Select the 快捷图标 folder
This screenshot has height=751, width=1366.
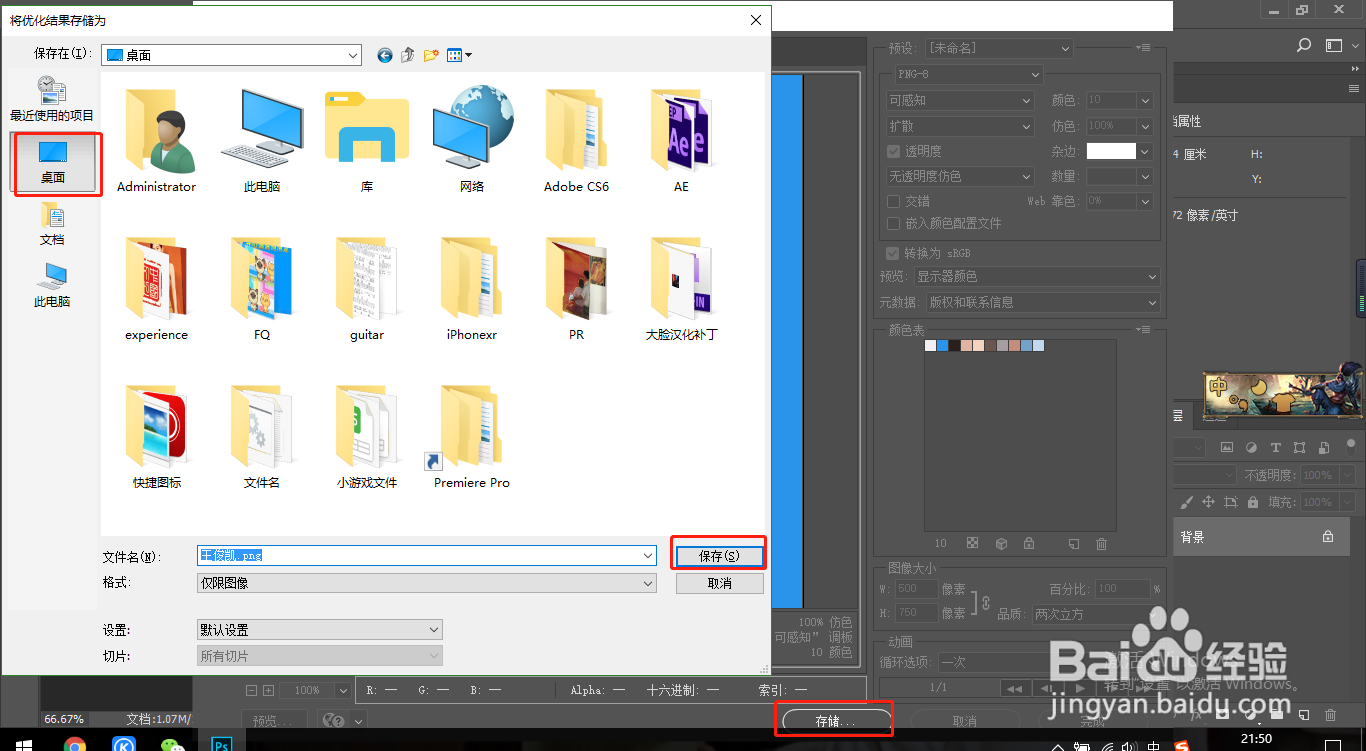[157, 436]
